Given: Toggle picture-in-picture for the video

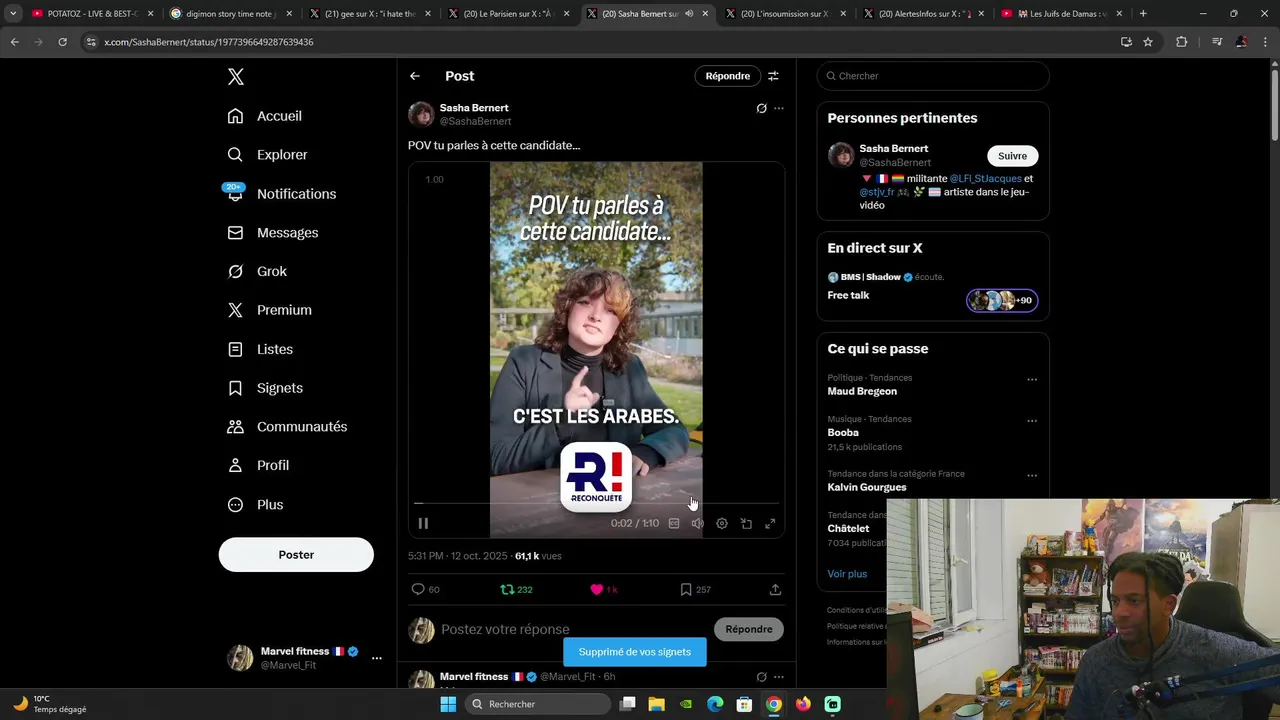Looking at the screenshot, I should pos(746,523).
